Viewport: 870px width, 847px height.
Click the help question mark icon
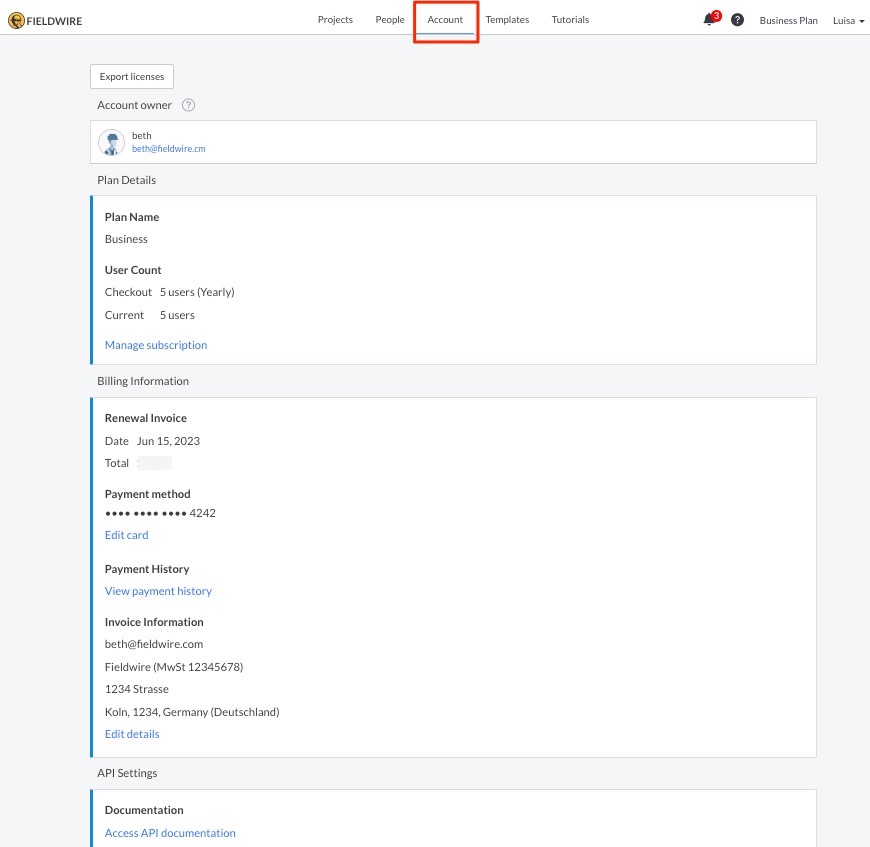tap(737, 20)
